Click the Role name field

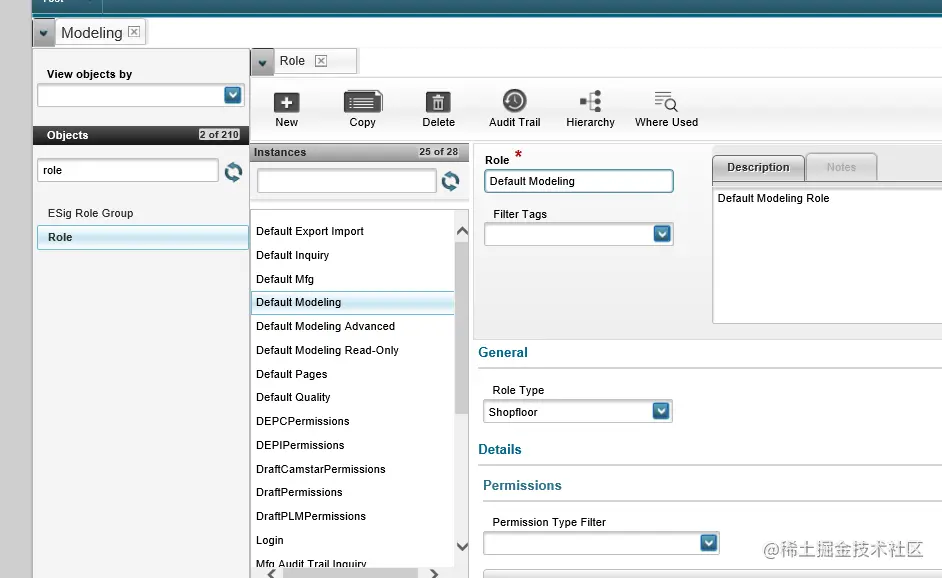(x=579, y=181)
